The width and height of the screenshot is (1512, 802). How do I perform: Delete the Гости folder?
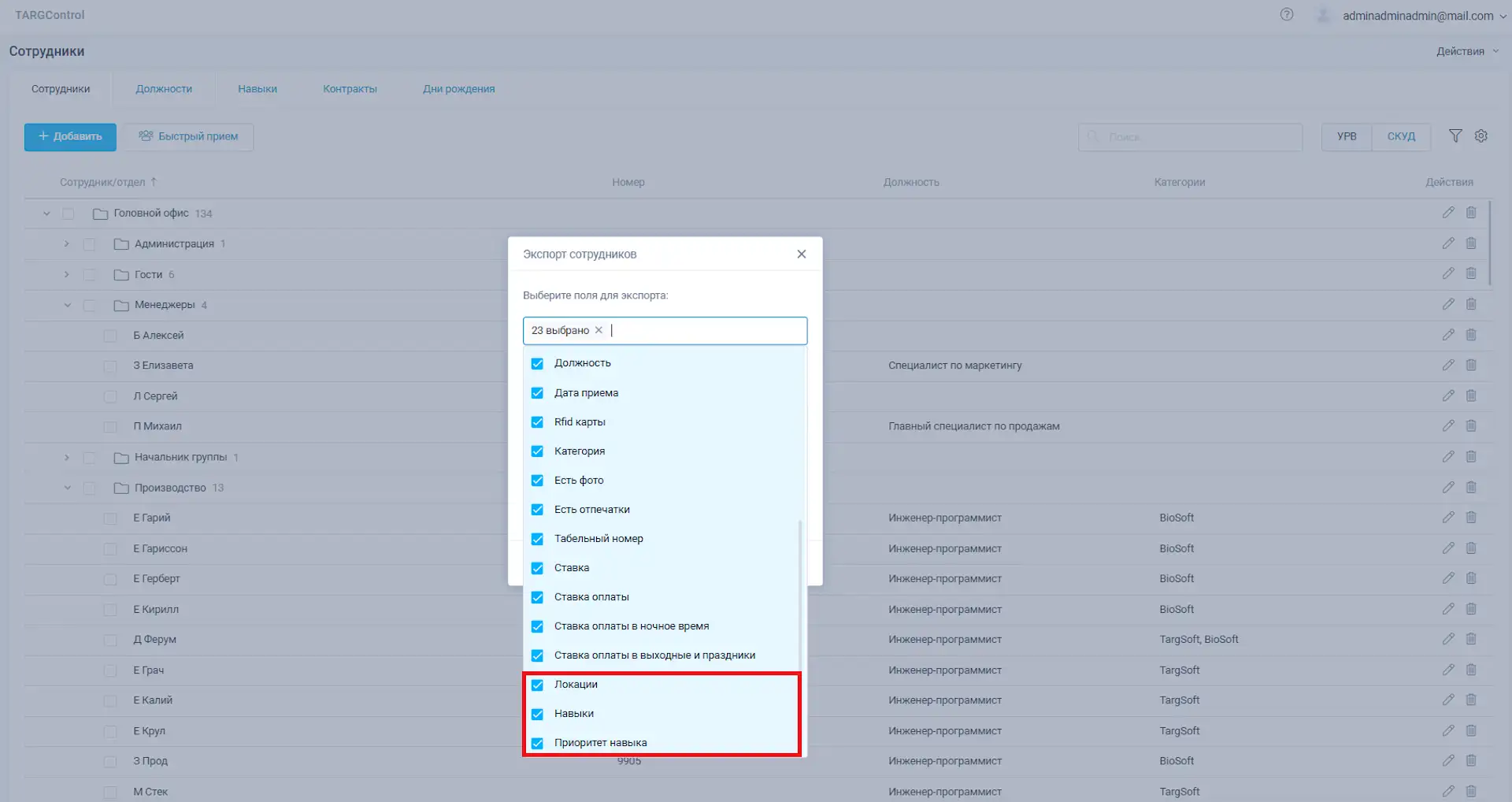click(1471, 273)
